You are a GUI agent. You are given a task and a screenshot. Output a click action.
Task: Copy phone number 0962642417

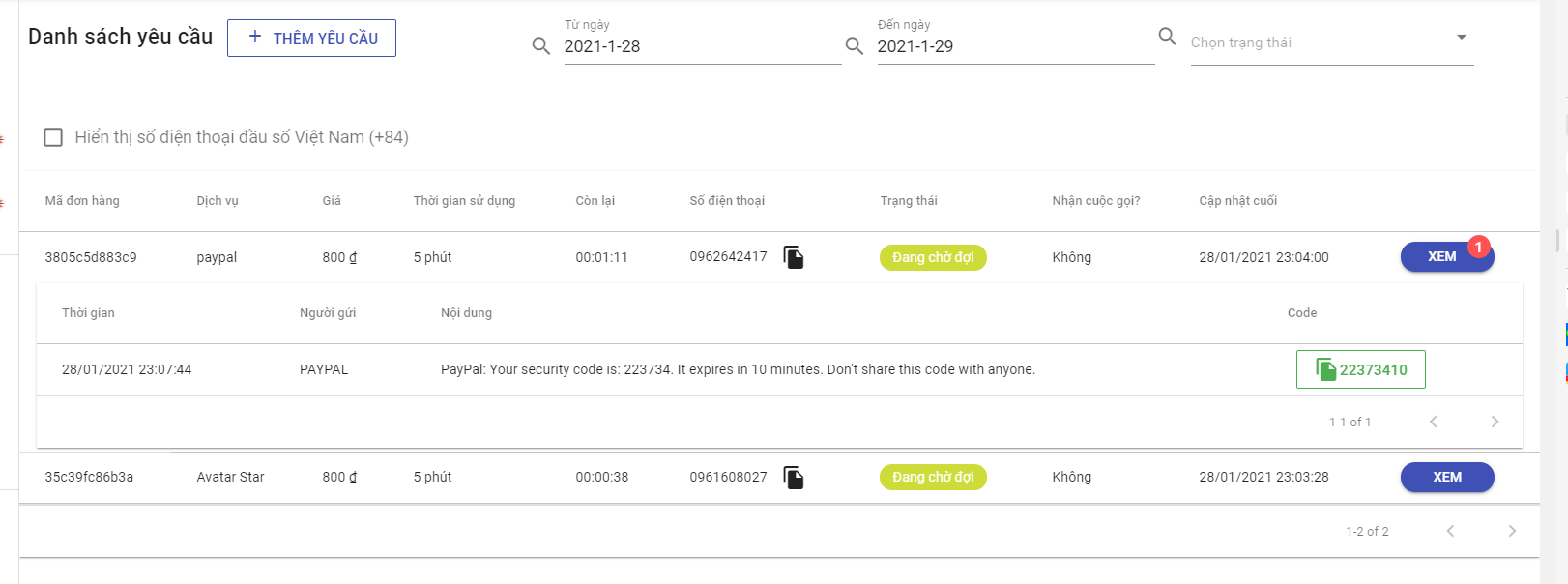[x=794, y=257]
